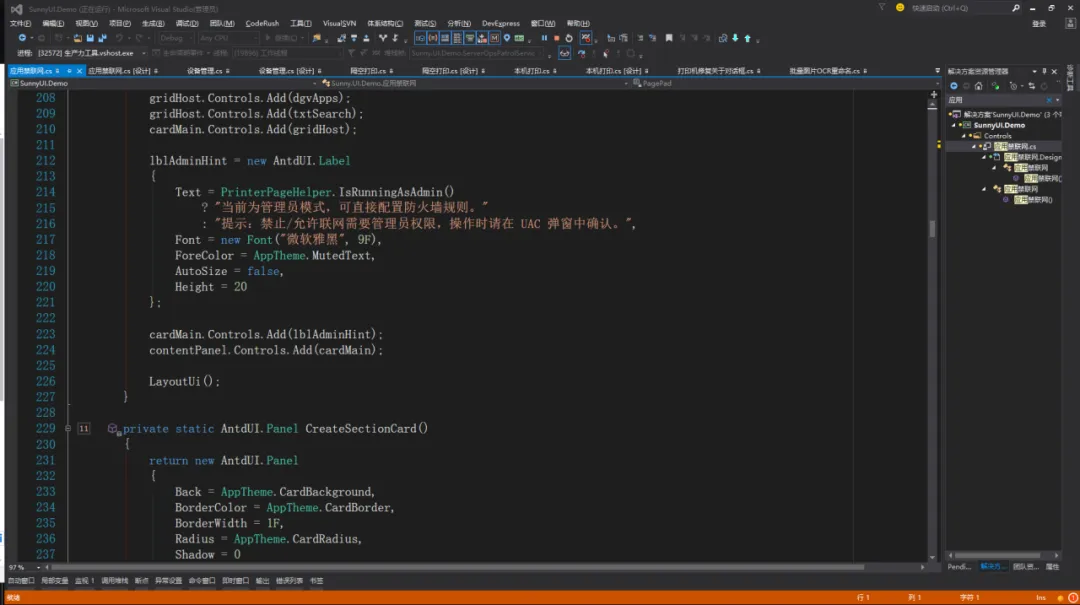Open the 文件(F) menu
The width and height of the screenshot is (1080, 605).
click(20, 23)
